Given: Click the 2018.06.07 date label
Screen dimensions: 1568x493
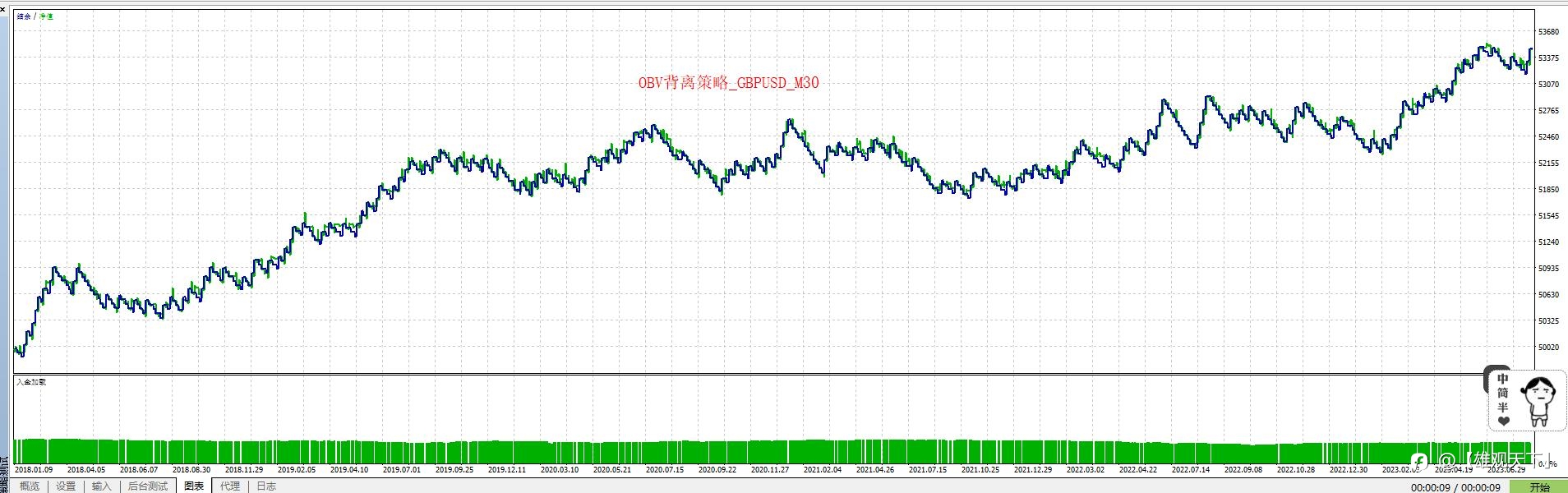Looking at the screenshot, I should [139, 470].
